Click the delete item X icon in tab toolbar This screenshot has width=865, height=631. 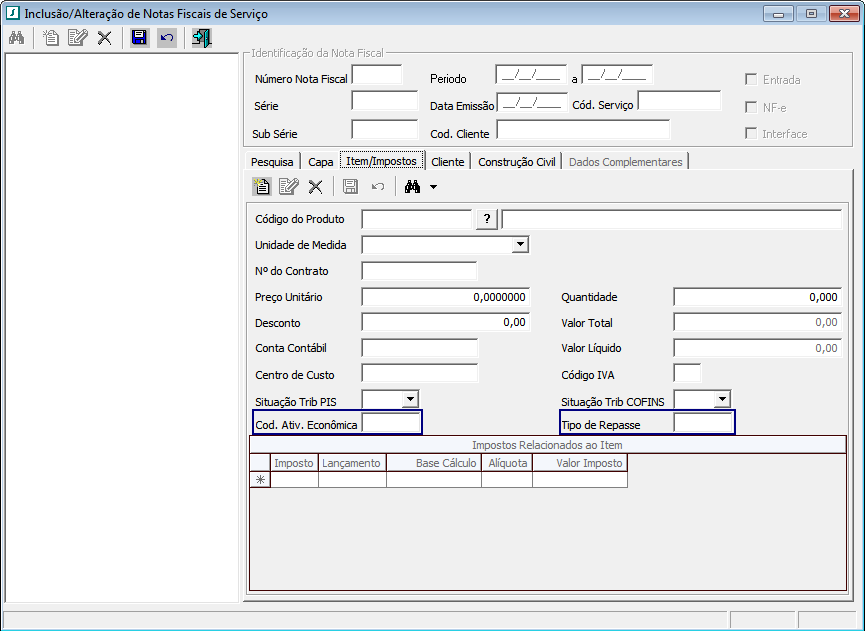(315, 186)
